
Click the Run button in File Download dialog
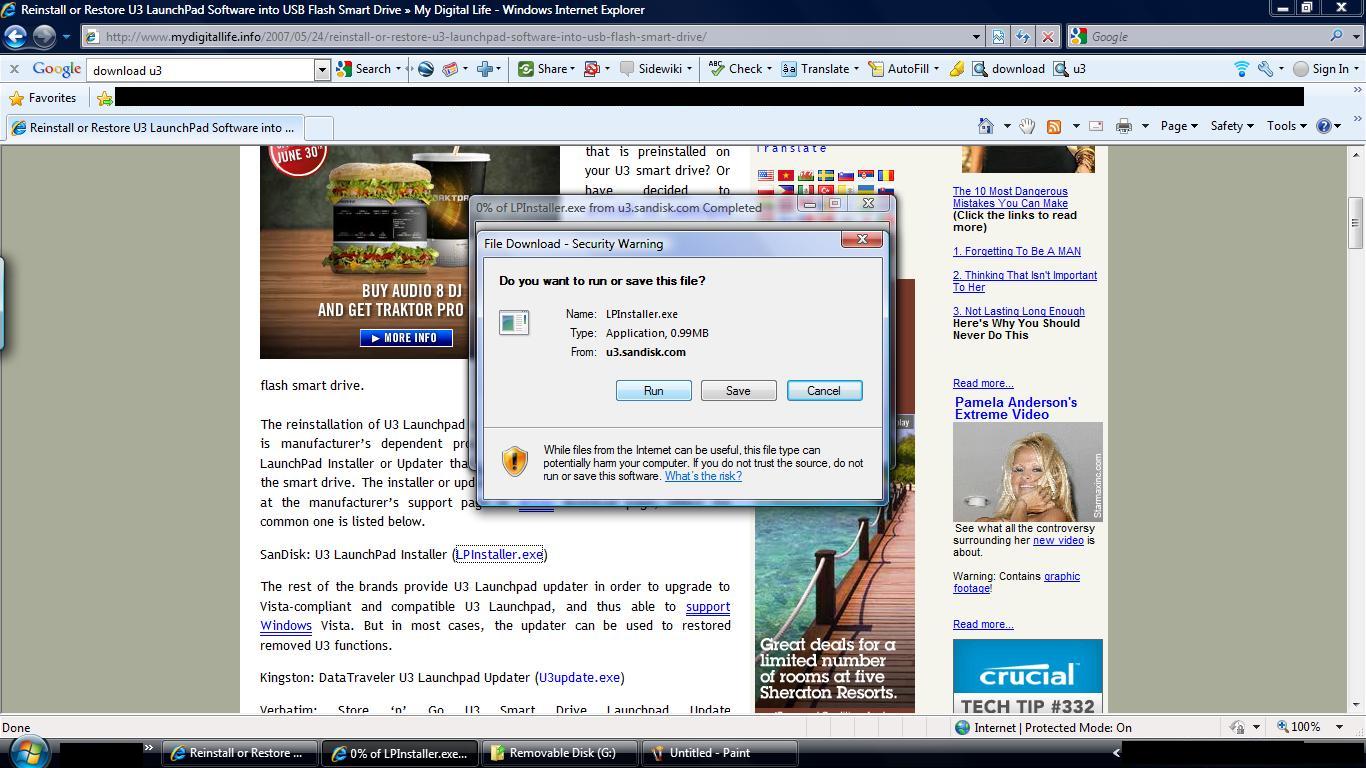point(653,391)
